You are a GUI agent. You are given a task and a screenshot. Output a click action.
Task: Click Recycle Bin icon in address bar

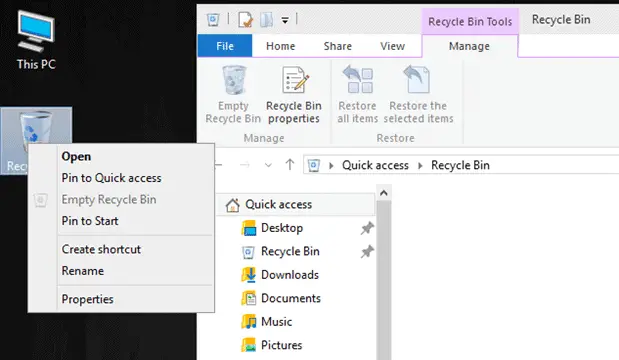(x=313, y=165)
